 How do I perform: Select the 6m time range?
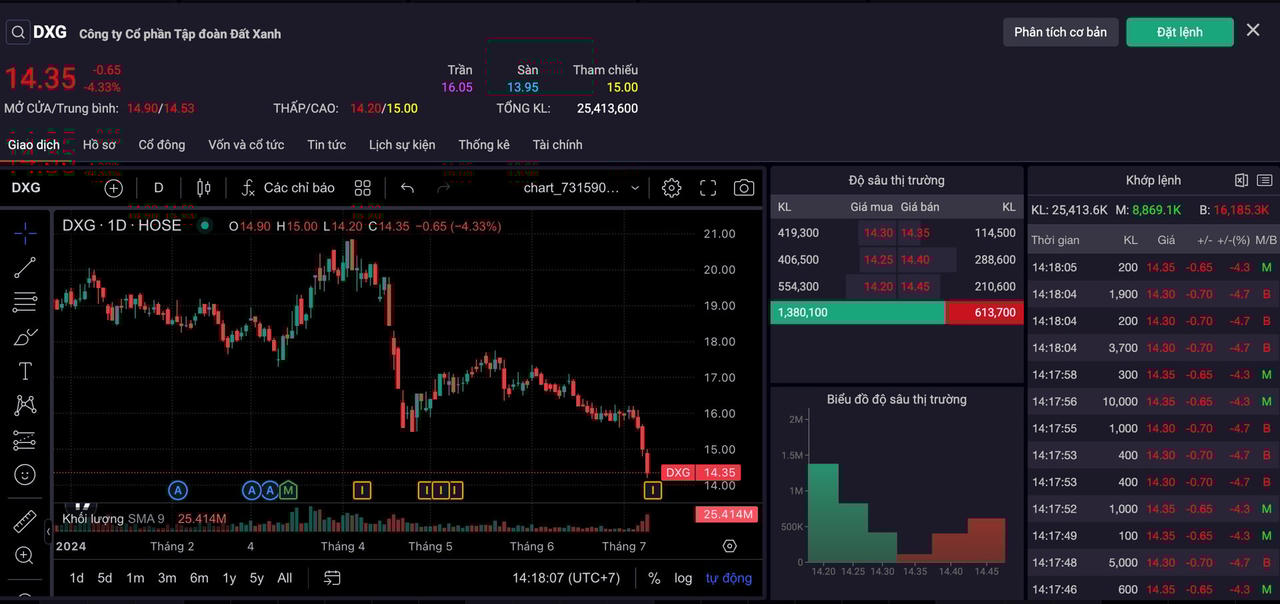pos(199,578)
